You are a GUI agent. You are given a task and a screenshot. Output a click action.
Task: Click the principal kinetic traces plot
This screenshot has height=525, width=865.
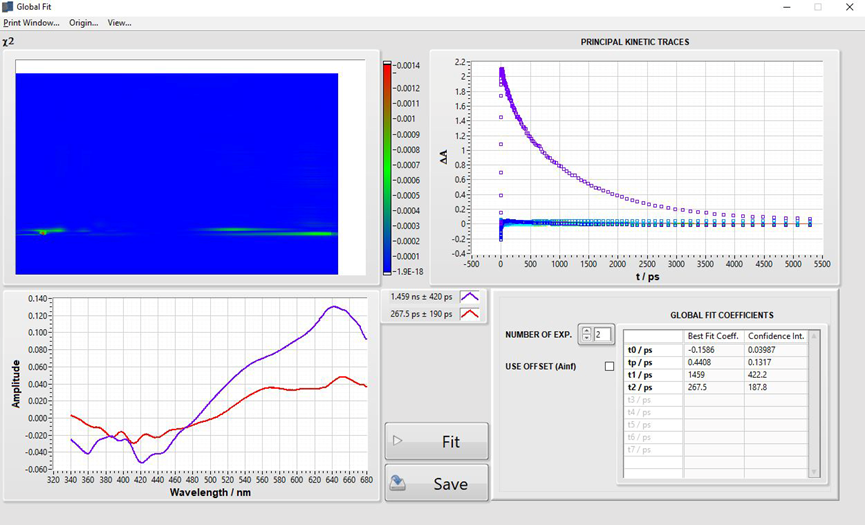[x=646, y=158]
